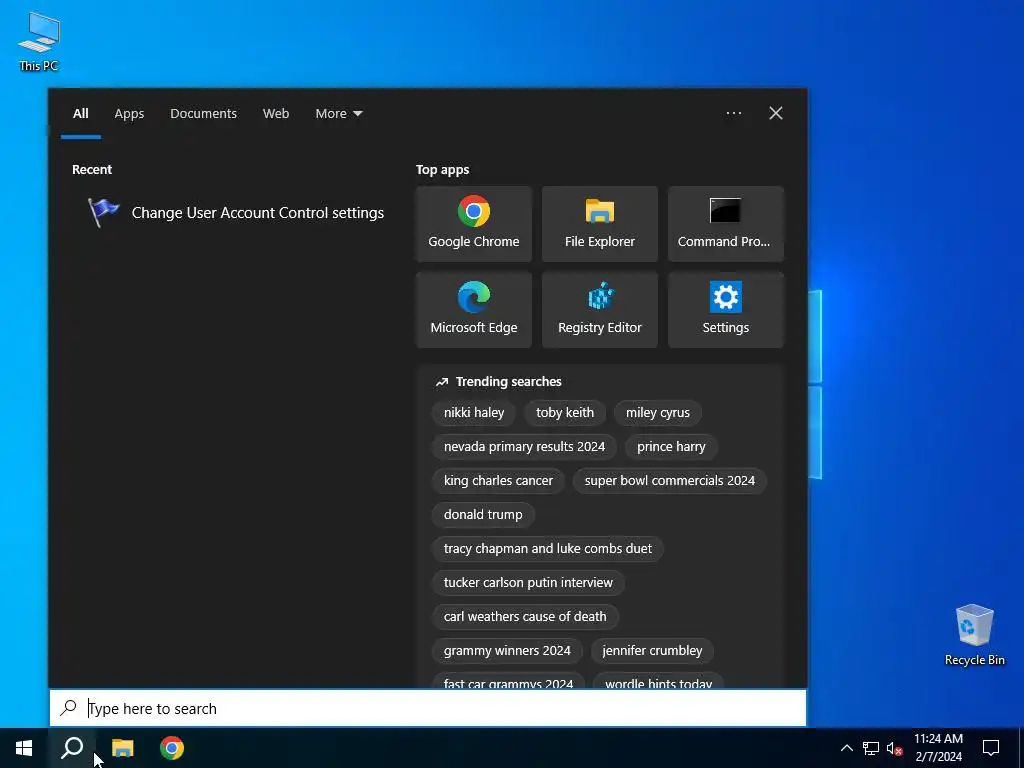This screenshot has height=768, width=1024.
Task: Launch Command Prompt tile in Top apps
Action: click(x=726, y=224)
